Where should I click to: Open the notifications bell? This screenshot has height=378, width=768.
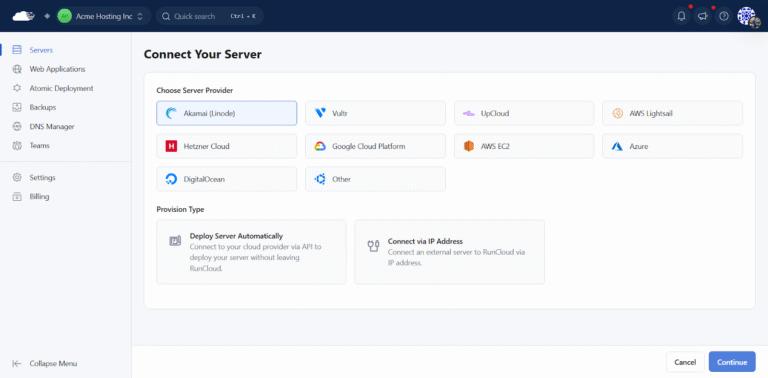[681, 16]
